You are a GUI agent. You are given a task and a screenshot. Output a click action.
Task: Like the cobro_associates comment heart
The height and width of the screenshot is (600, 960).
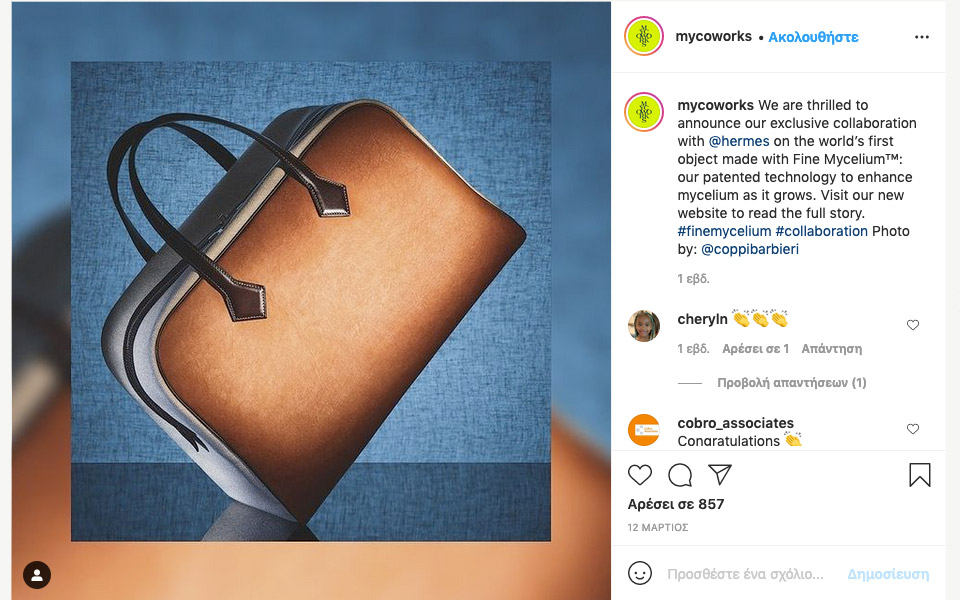click(913, 429)
